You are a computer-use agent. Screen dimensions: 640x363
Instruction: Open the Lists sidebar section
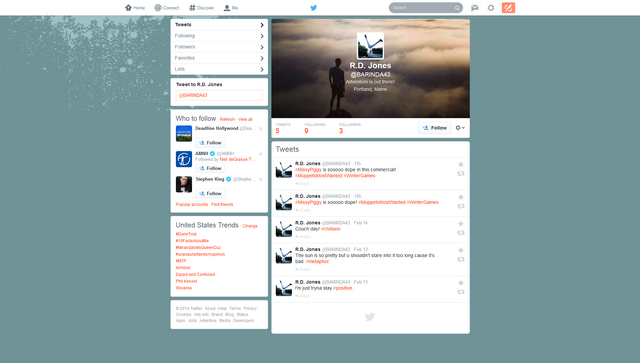click(219, 69)
